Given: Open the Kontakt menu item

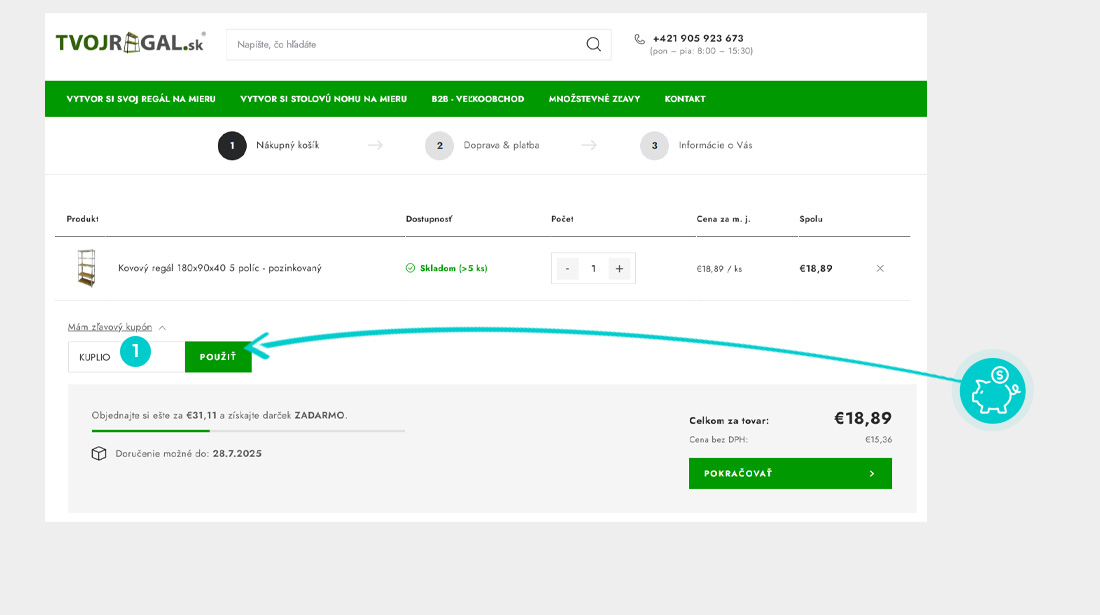Looking at the screenshot, I should 685,99.
